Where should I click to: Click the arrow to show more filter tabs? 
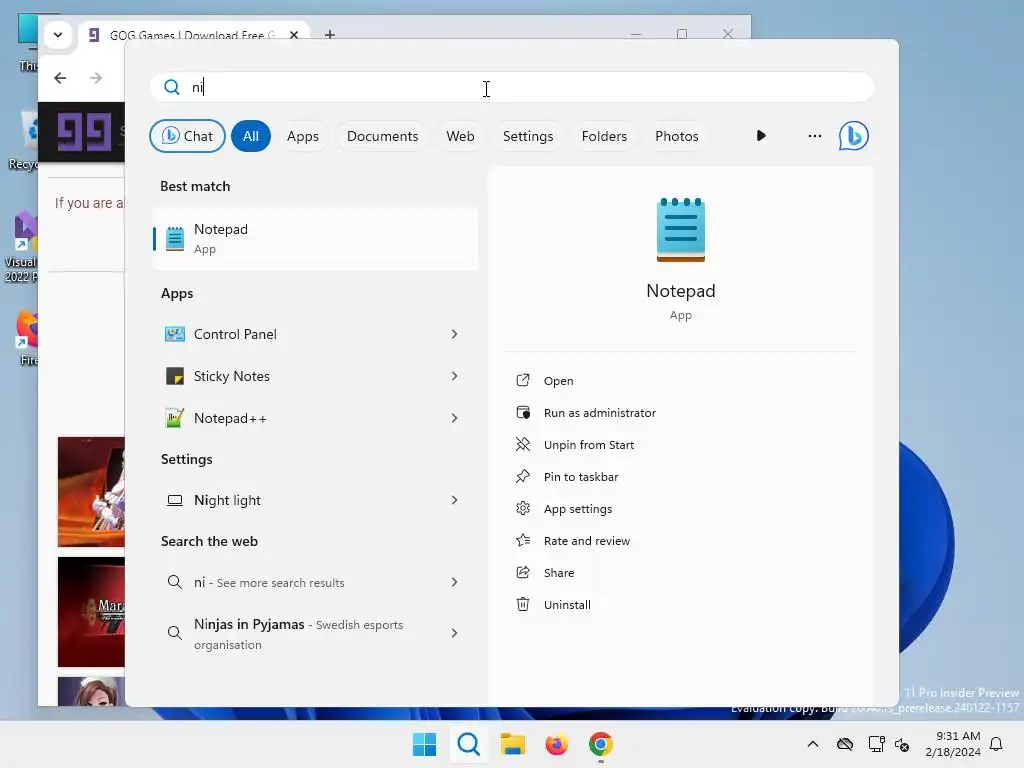[761, 136]
